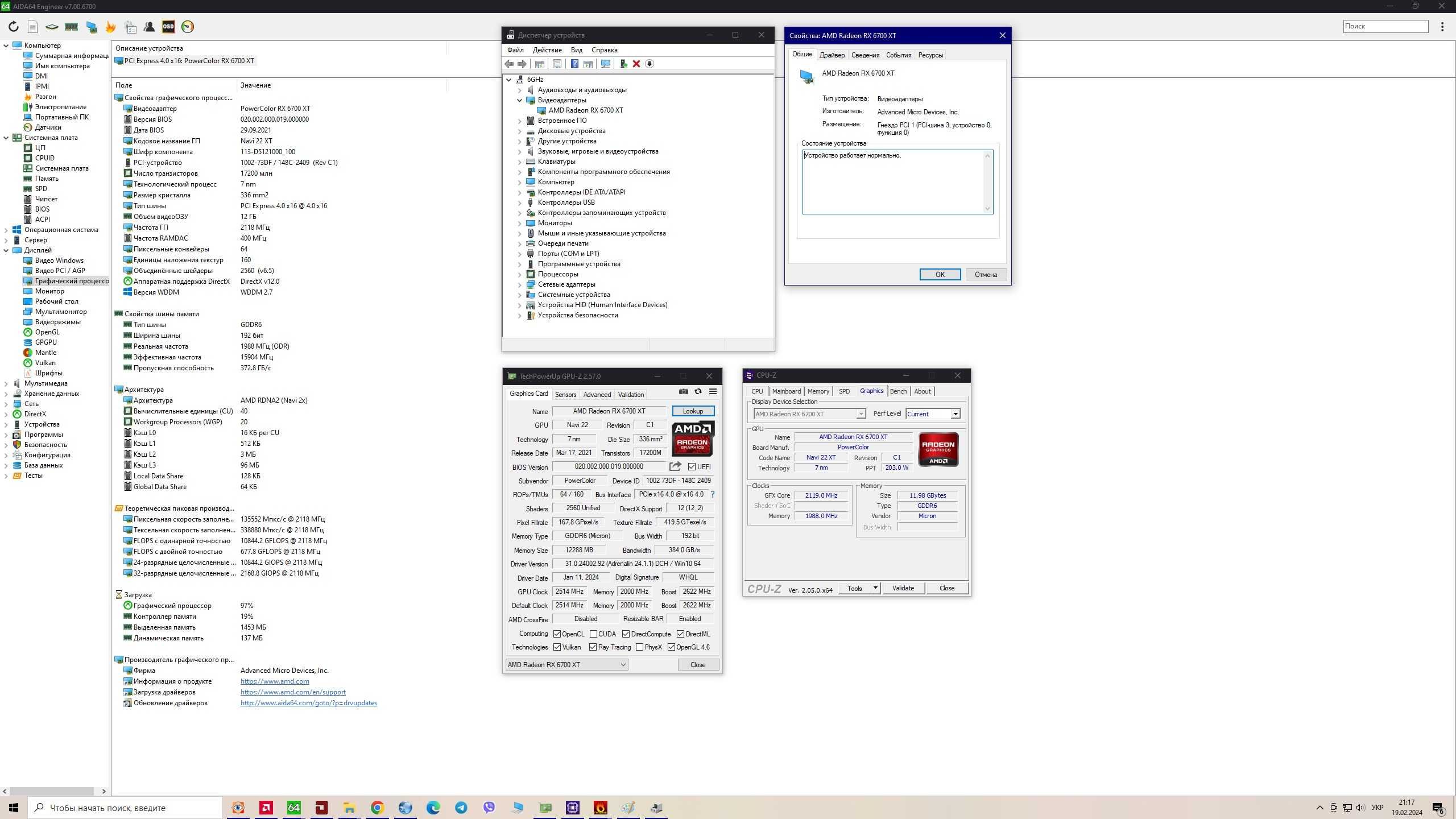Click the memory module toolbar icon in AIDA64

point(72,27)
